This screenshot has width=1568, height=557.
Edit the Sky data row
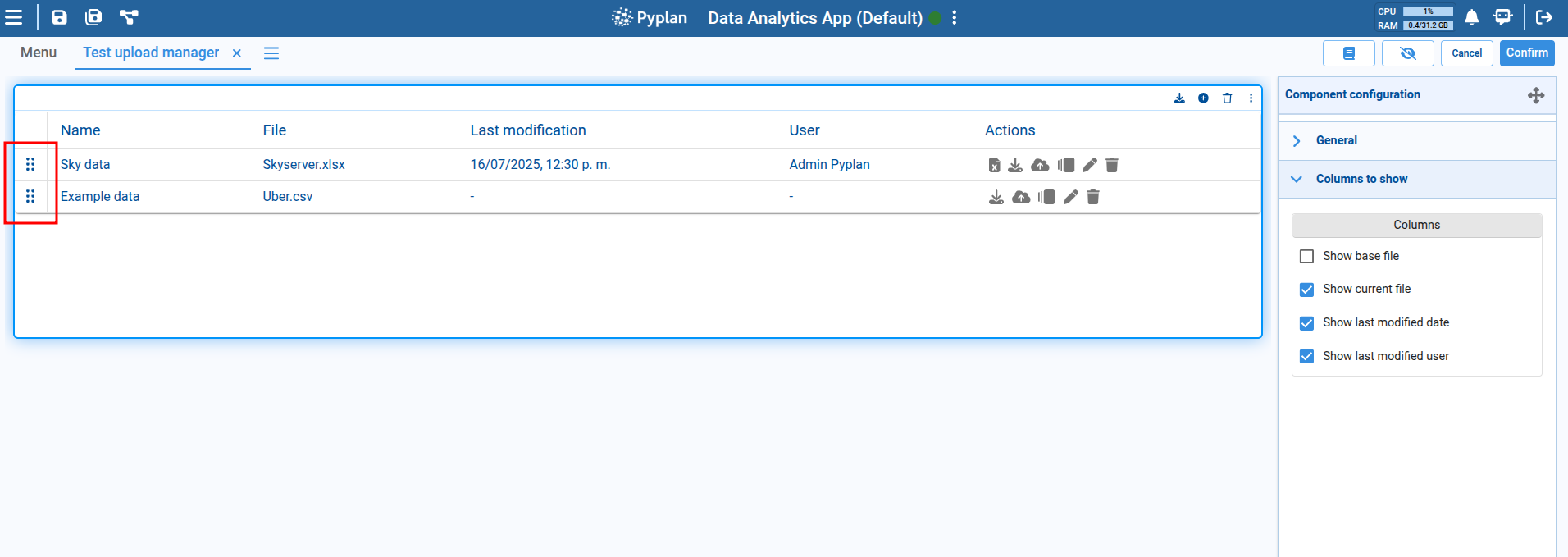[x=1089, y=165]
